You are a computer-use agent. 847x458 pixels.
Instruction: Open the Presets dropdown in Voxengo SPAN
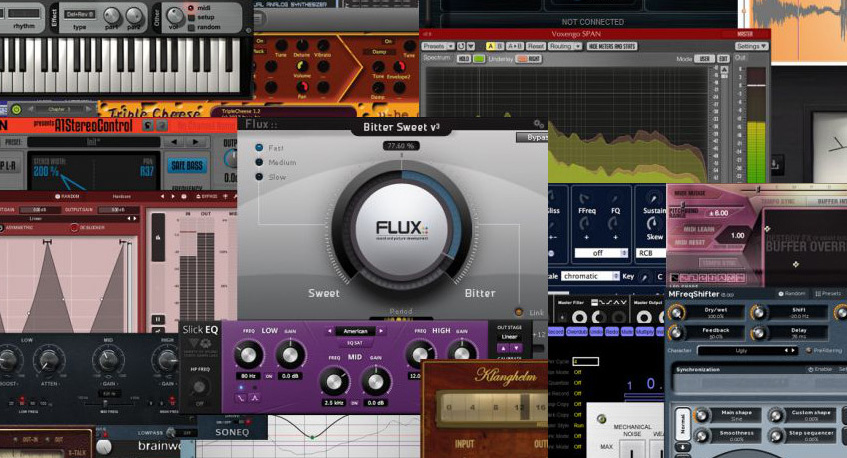(436, 46)
